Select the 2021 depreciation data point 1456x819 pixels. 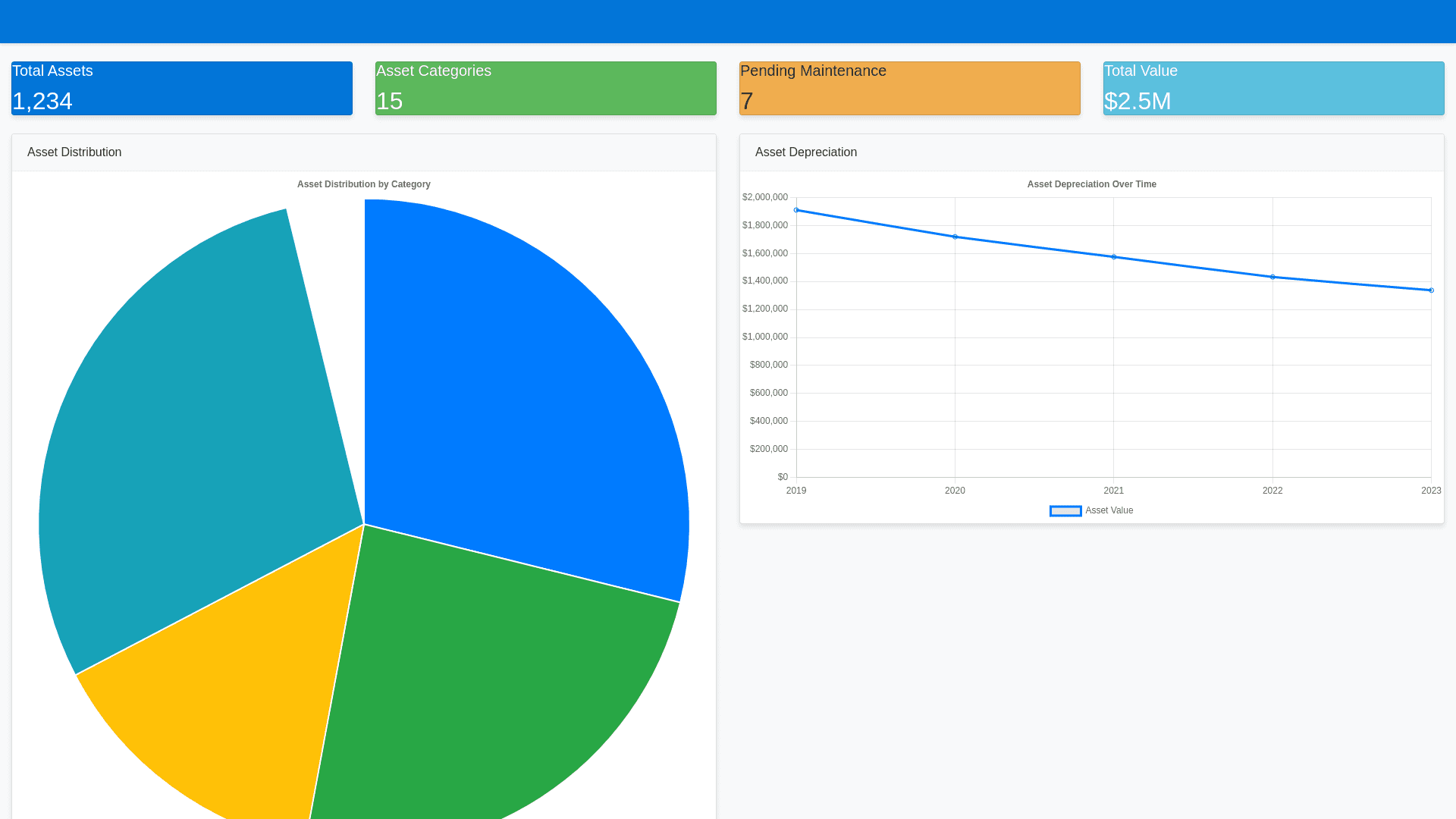[1114, 257]
